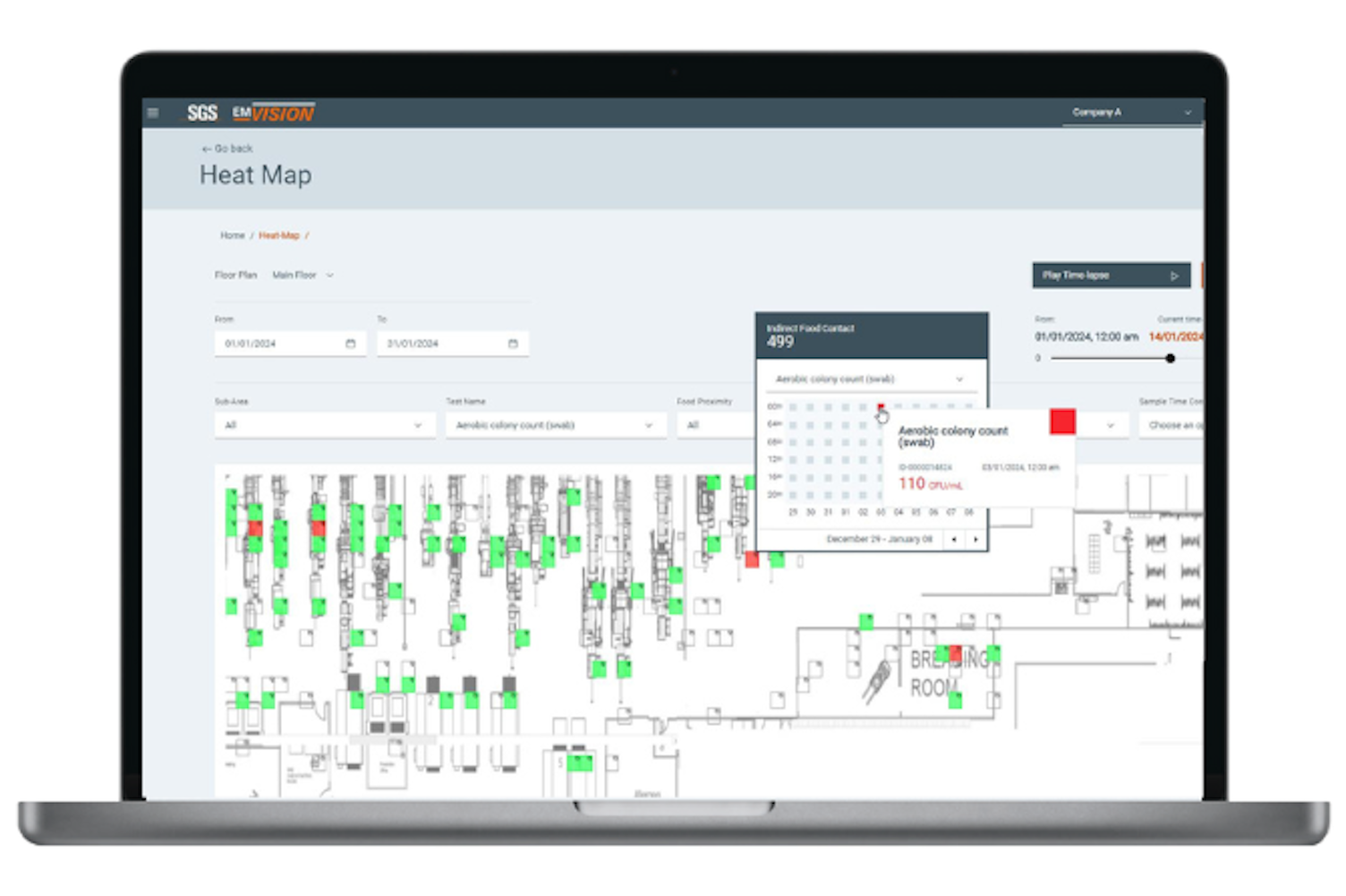Open the calendar picker for the To date
The image size is (1346, 896).
click(x=512, y=343)
